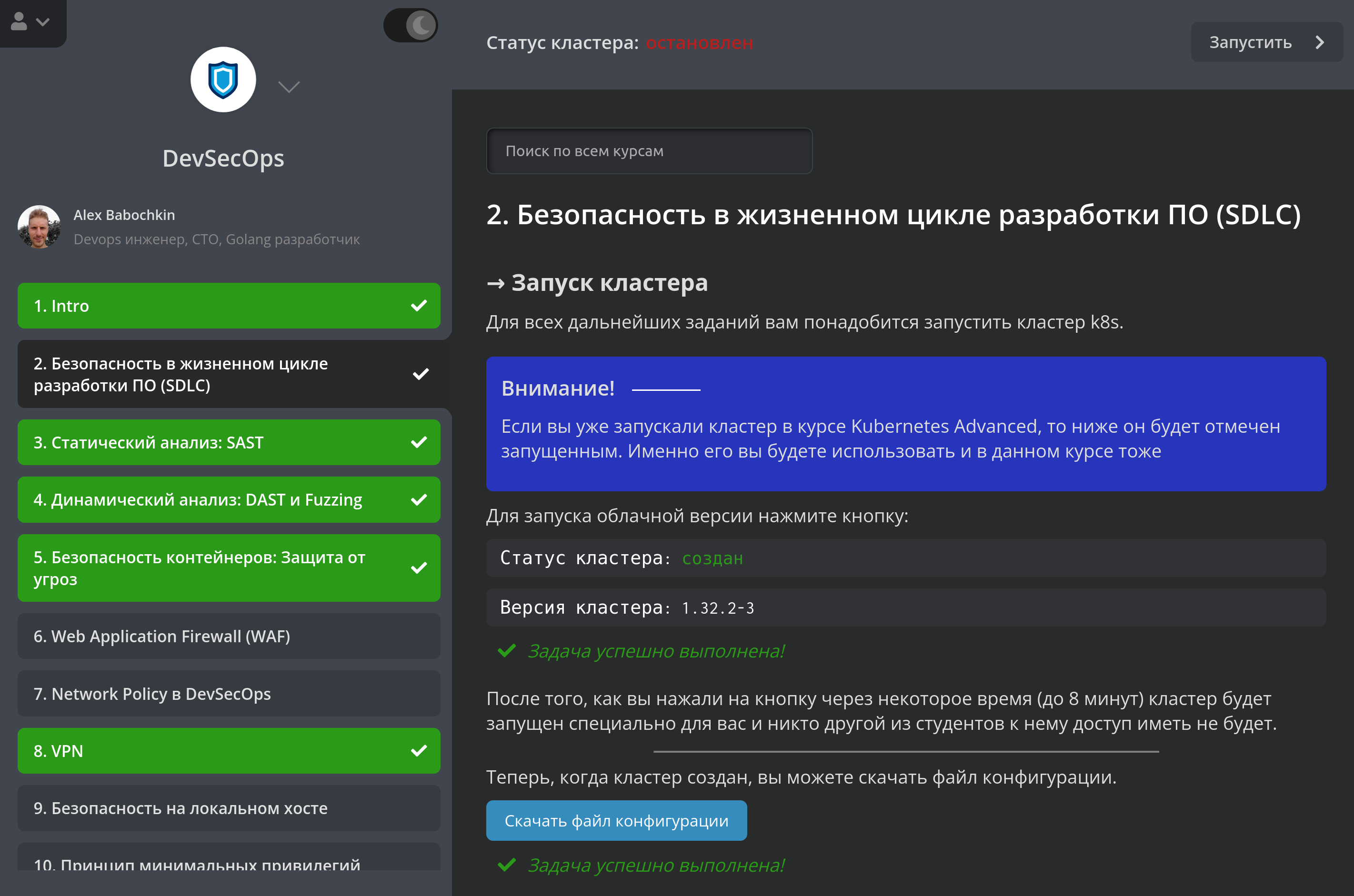Click the checkmark below Скачать файл конфигурации
1354x896 pixels.
(506, 865)
